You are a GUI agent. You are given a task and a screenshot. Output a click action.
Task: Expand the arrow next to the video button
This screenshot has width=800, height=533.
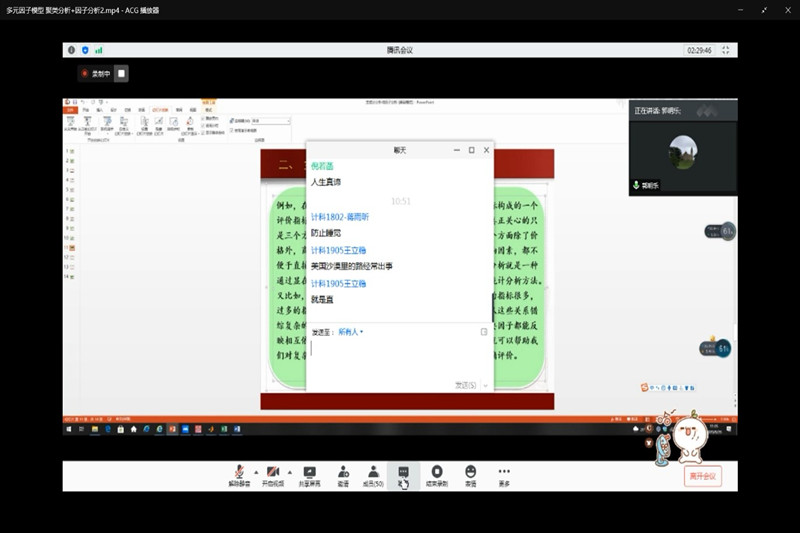click(x=289, y=471)
